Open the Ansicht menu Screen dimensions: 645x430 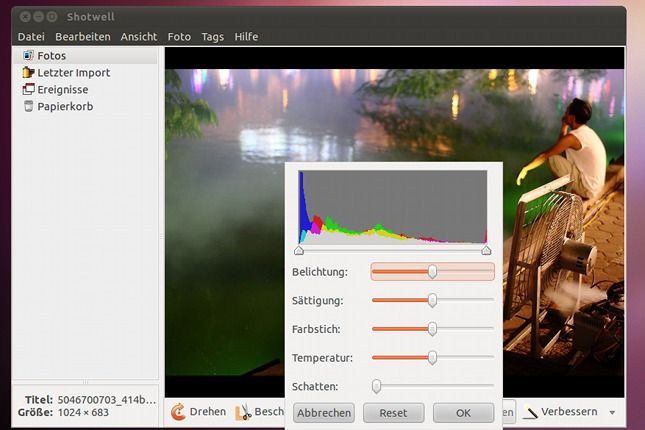(x=139, y=37)
